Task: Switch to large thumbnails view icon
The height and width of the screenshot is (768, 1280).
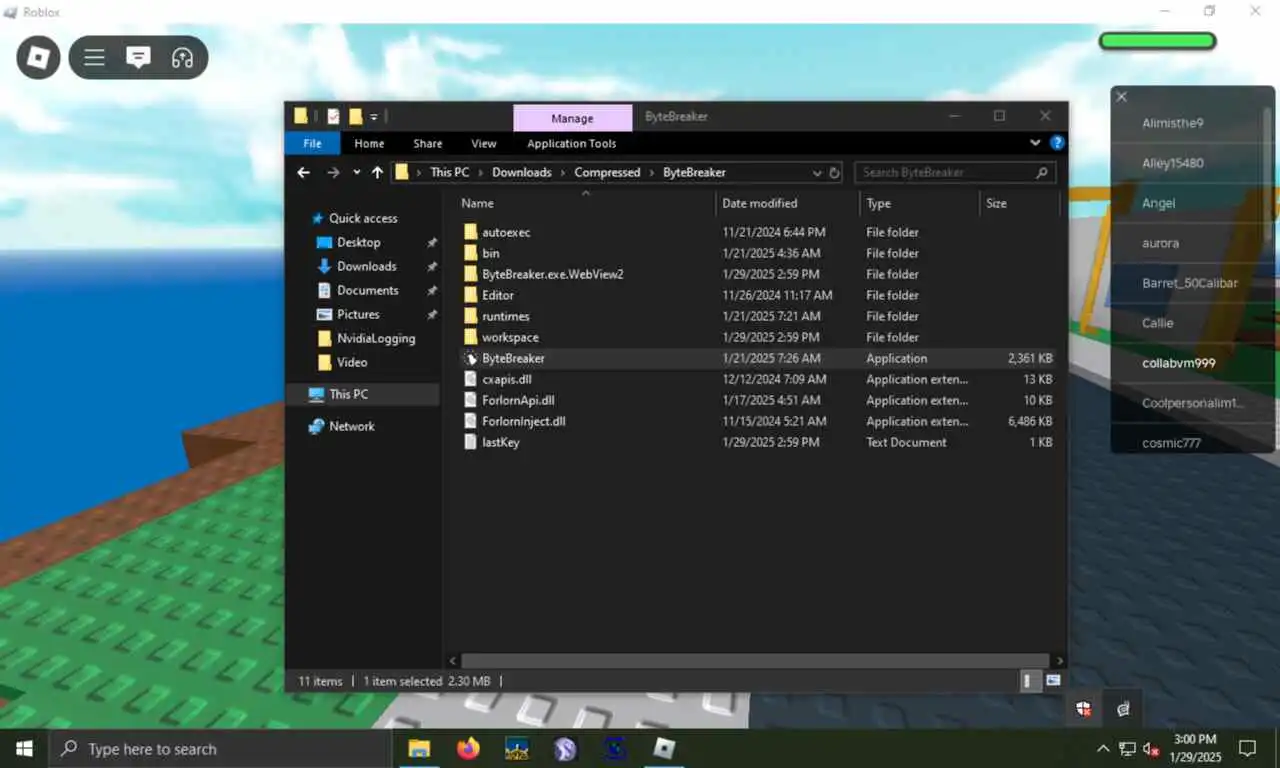Action: 1052,681
